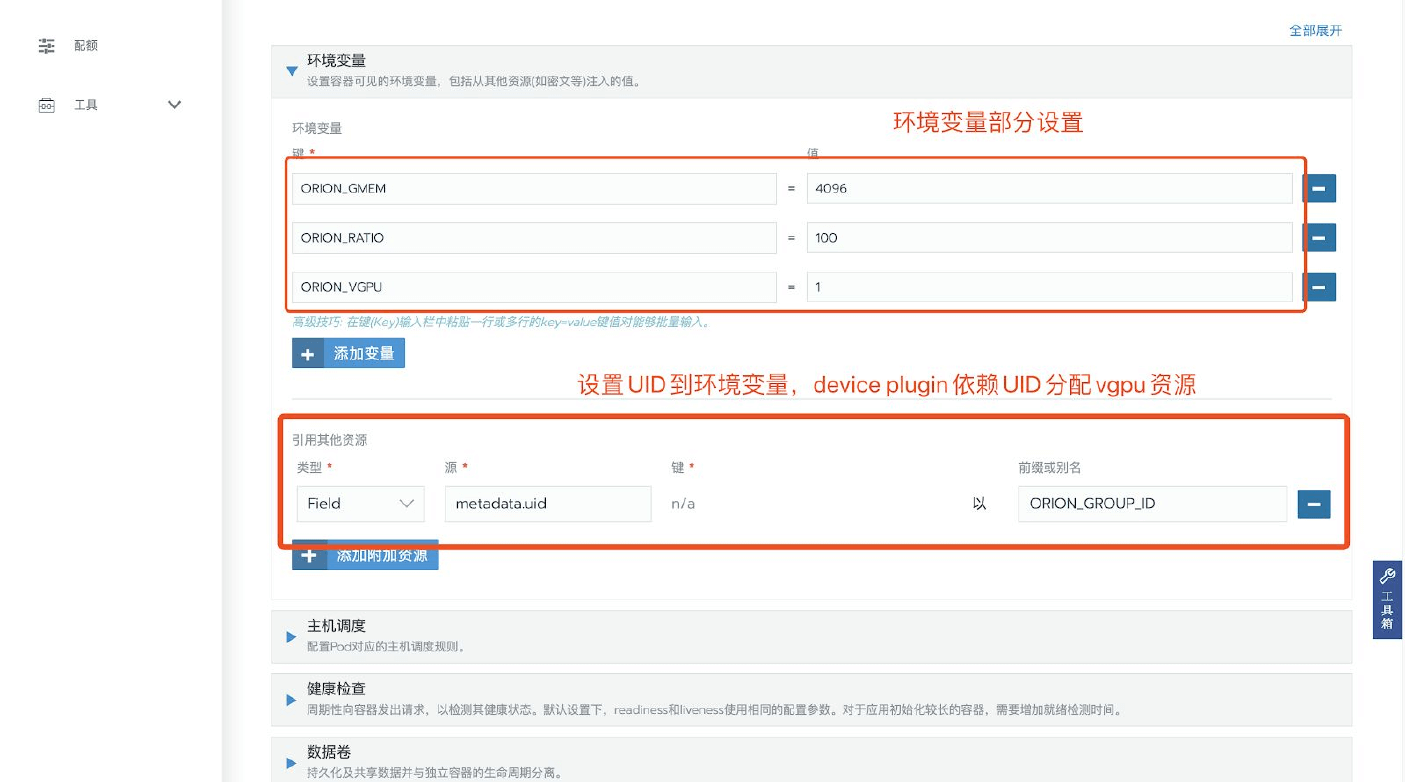The width and height of the screenshot is (1405, 782).
Task: Open the floating 工具箱 wrench panel
Action: click(x=1387, y=599)
